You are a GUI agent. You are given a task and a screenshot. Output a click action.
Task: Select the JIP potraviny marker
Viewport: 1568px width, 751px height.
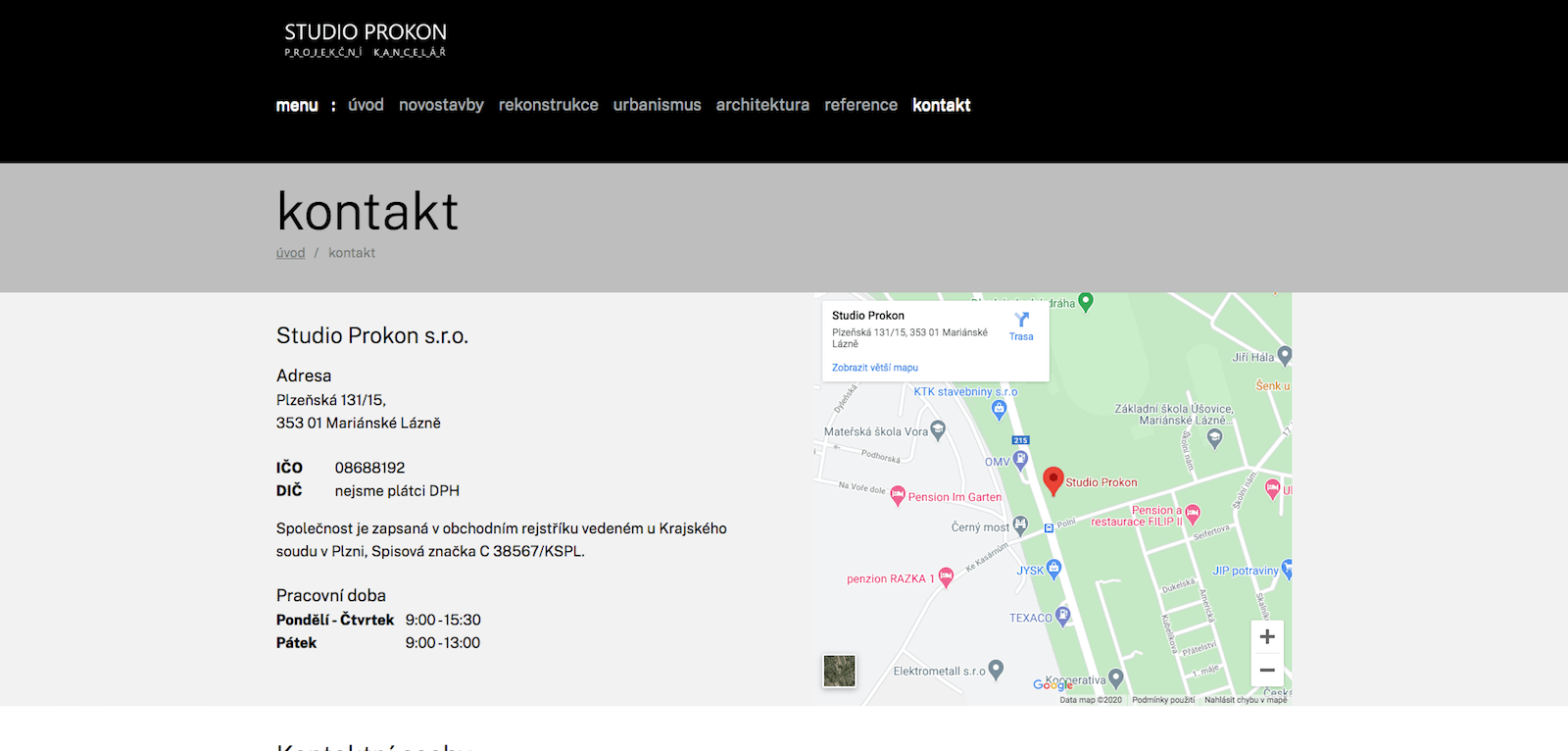click(1287, 569)
